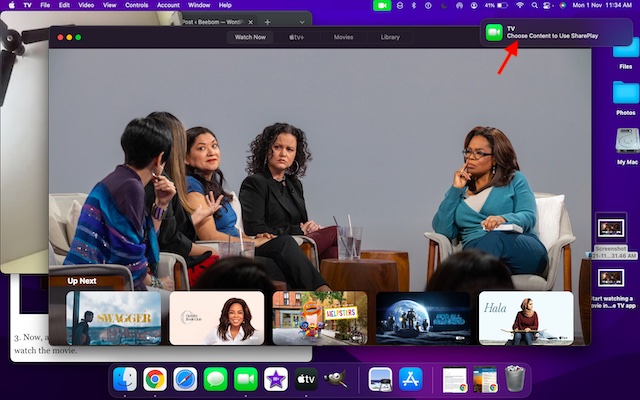640x400 pixels.
Task: Open the TV app menu
Action: pos(27,5)
